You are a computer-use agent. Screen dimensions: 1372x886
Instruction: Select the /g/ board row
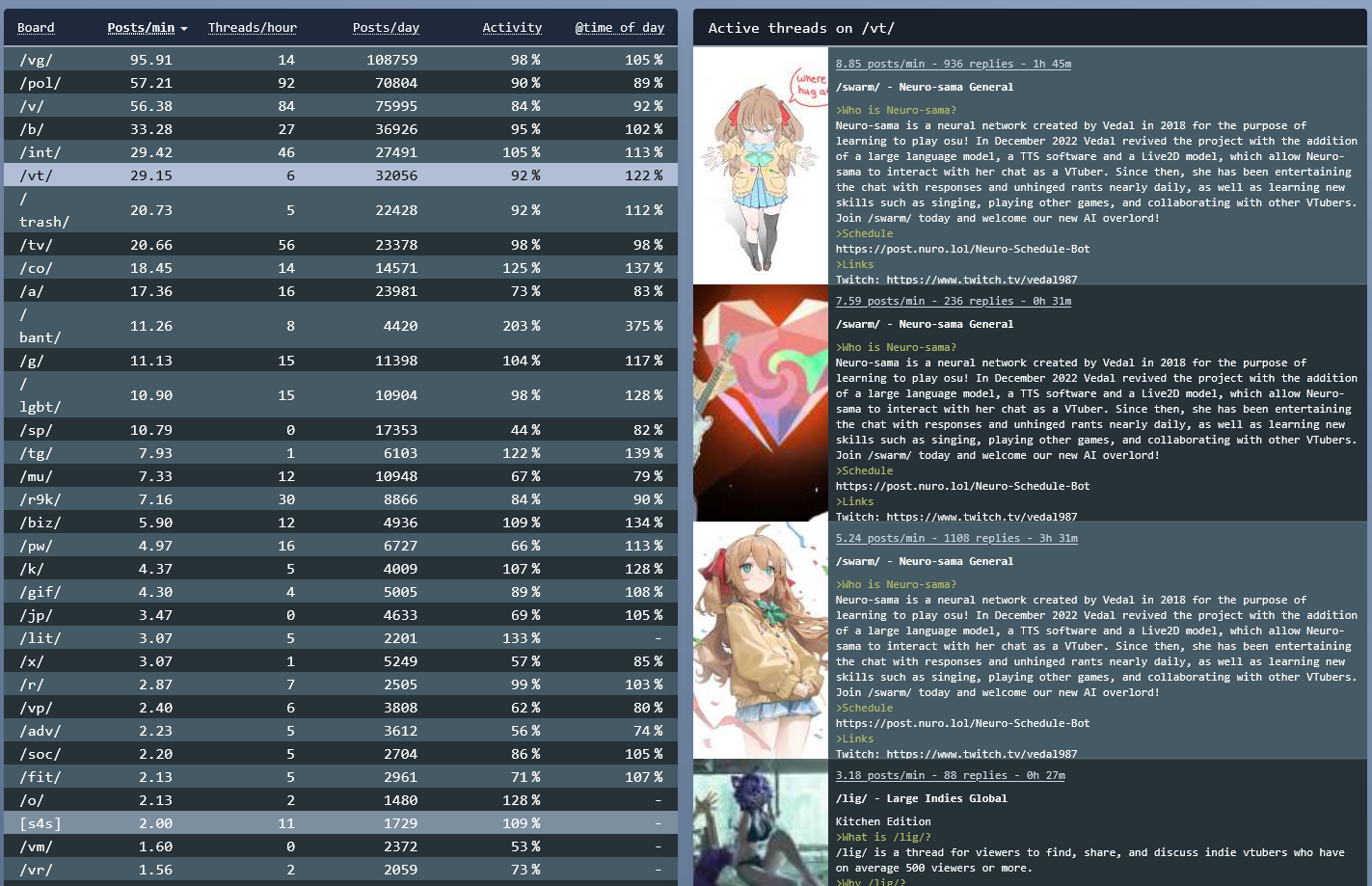coord(341,360)
